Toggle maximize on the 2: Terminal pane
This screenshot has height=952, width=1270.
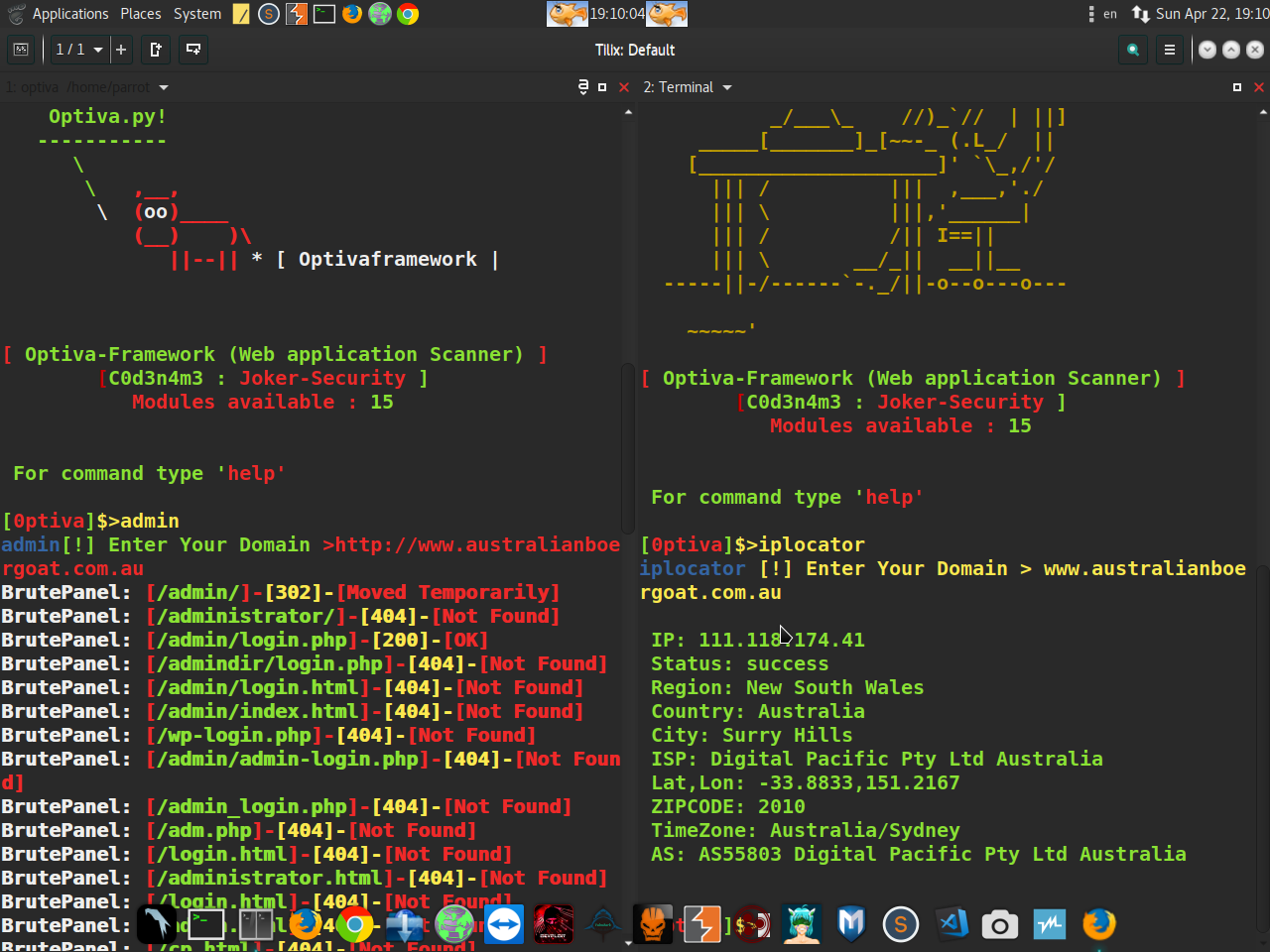click(x=1237, y=87)
